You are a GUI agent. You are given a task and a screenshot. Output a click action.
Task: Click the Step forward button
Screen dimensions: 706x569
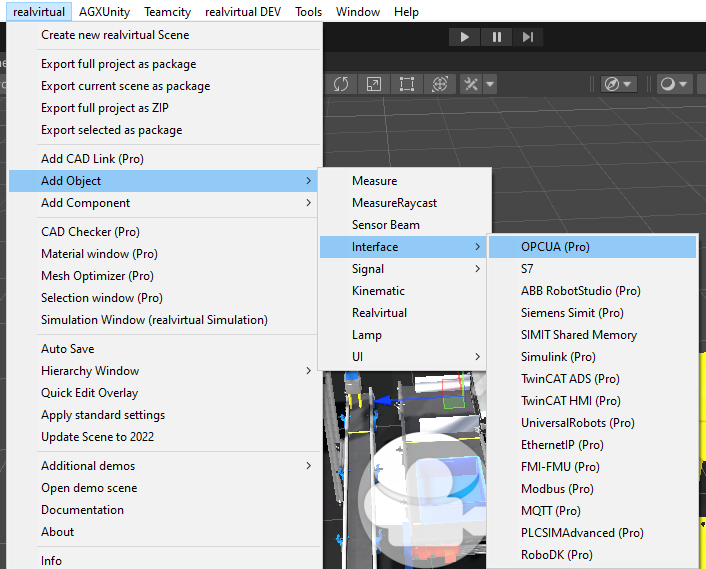529,37
